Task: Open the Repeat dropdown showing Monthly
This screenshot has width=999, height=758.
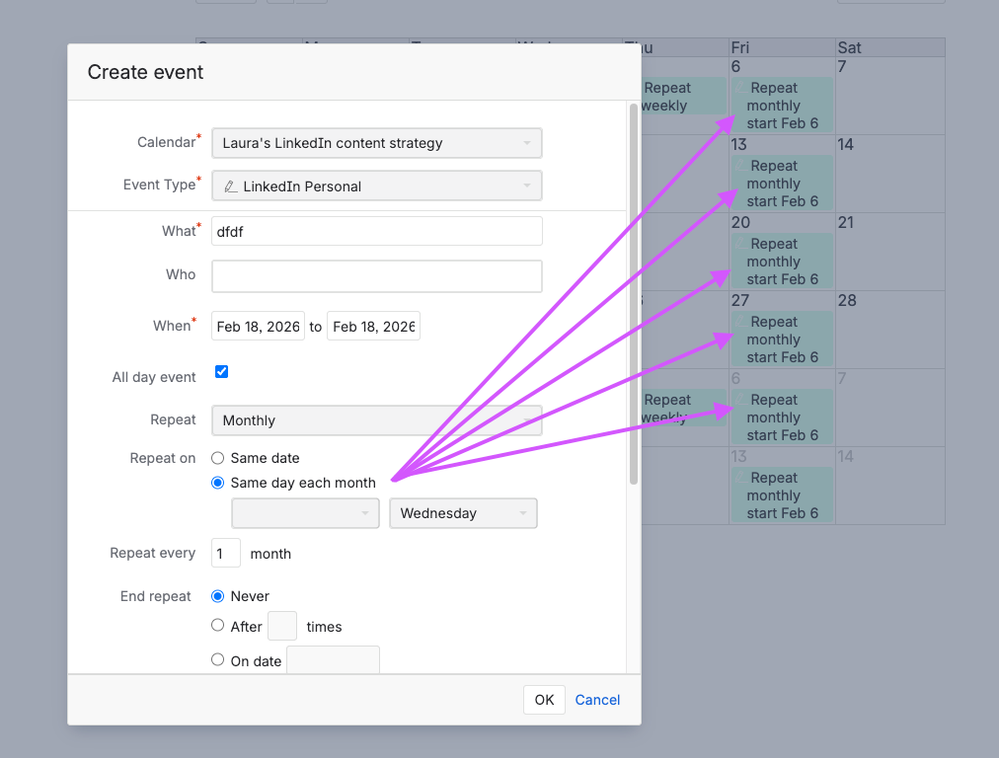Action: pos(528,420)
